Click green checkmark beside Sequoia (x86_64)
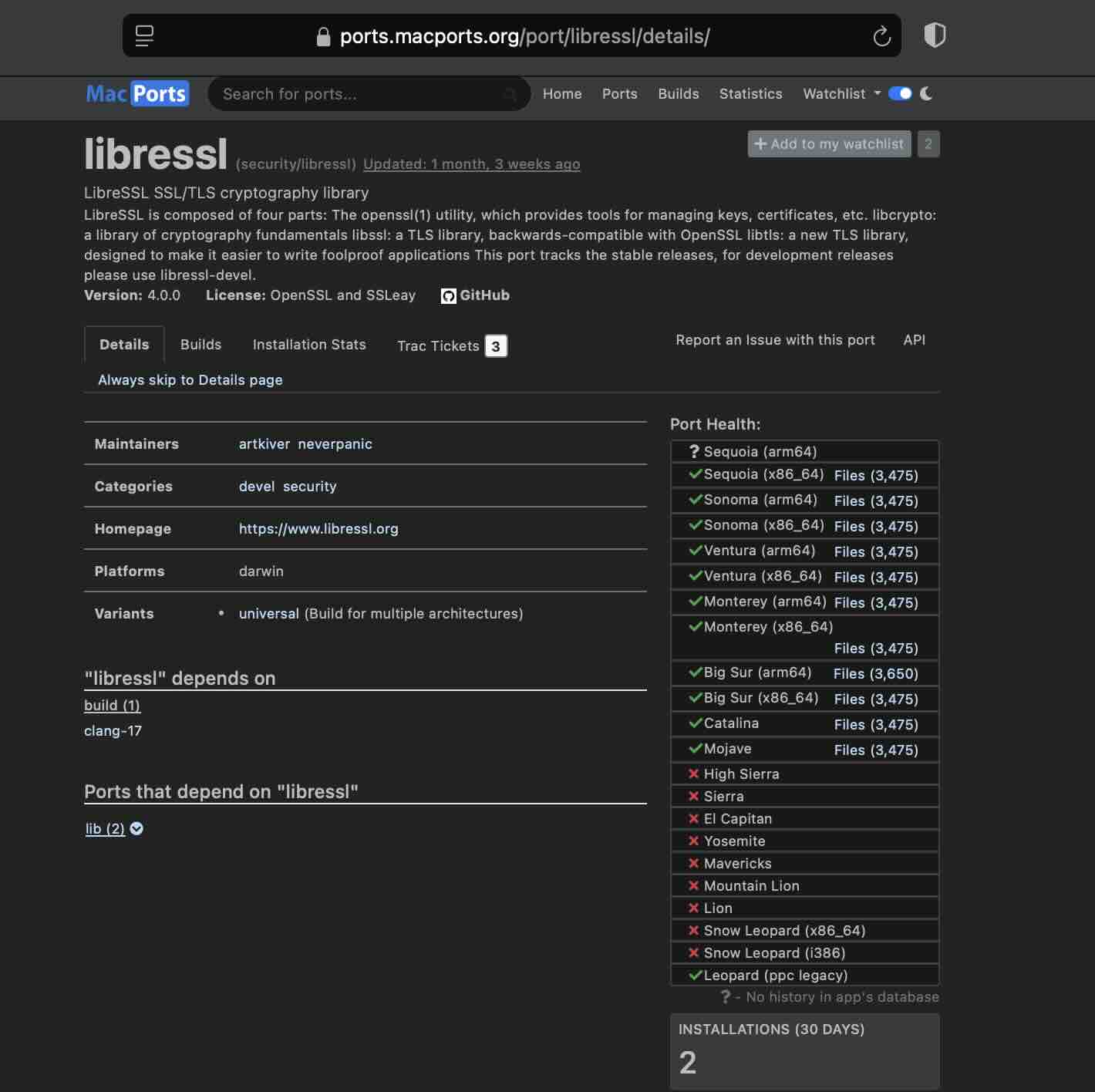The width and height of the screenshot is (1095, 1092). point(696,474)
